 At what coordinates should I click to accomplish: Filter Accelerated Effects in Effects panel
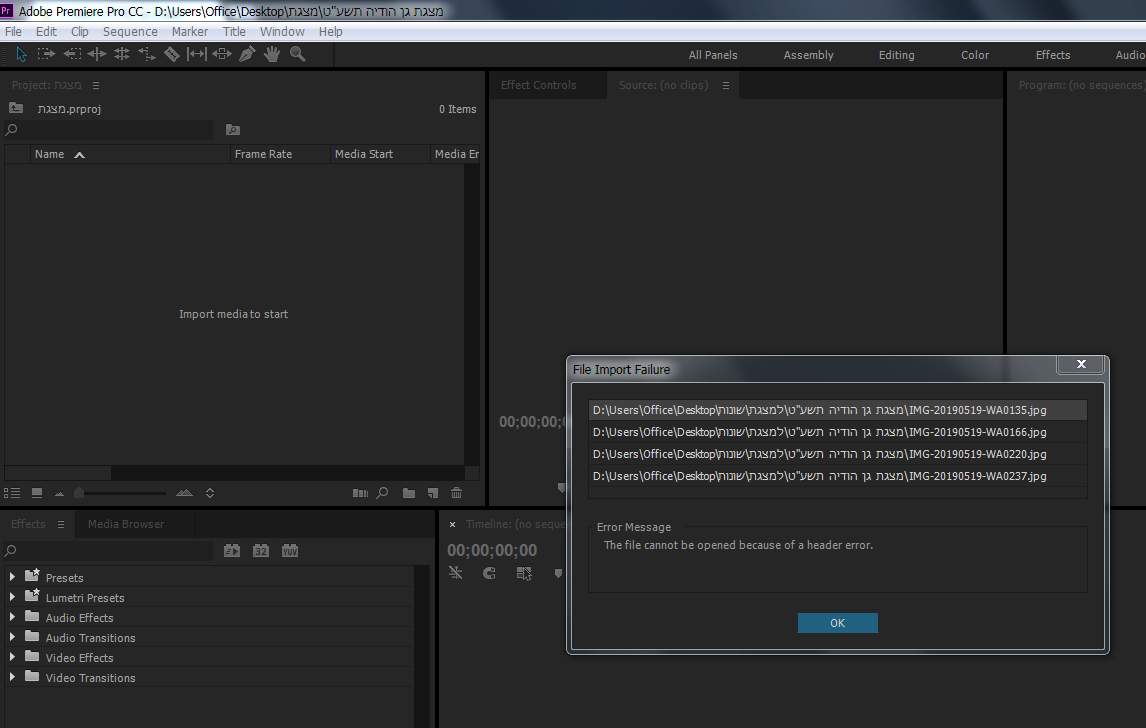pyautogui.click(x=232, y=551)
